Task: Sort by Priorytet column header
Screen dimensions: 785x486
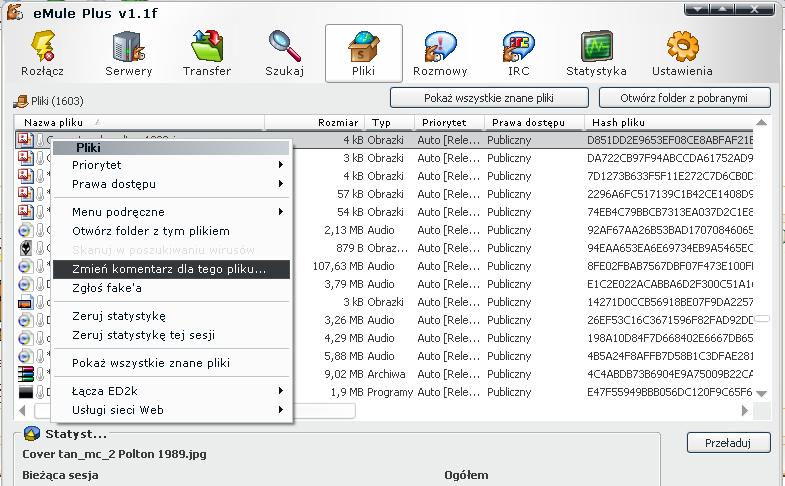Action: point(449,122)
